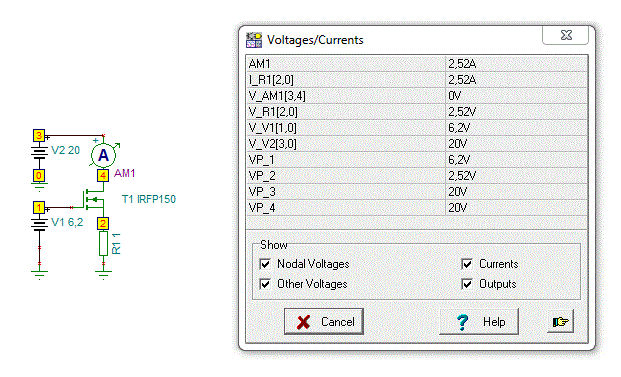The image size is (621, 377).
Task: Select the V2 20 battery symbol
Action: point(39,152)
